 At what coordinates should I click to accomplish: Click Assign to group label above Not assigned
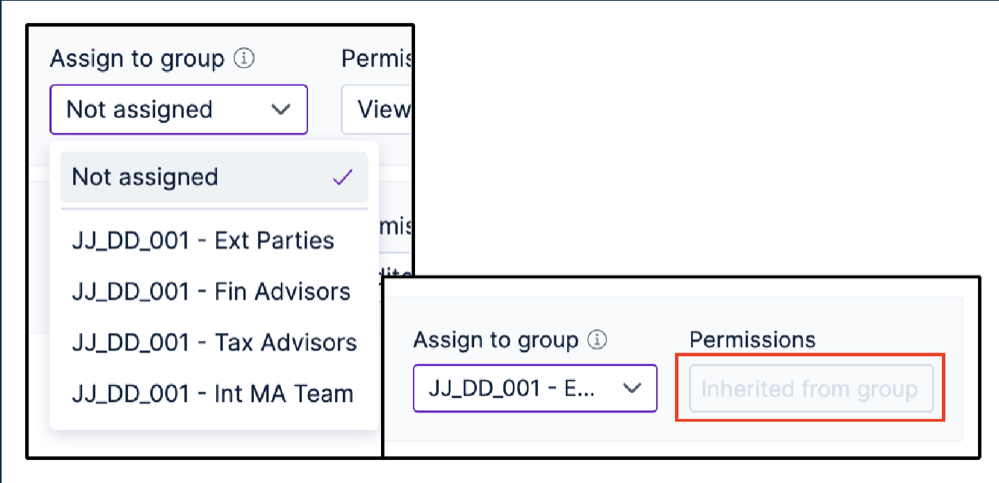(137, 59)
